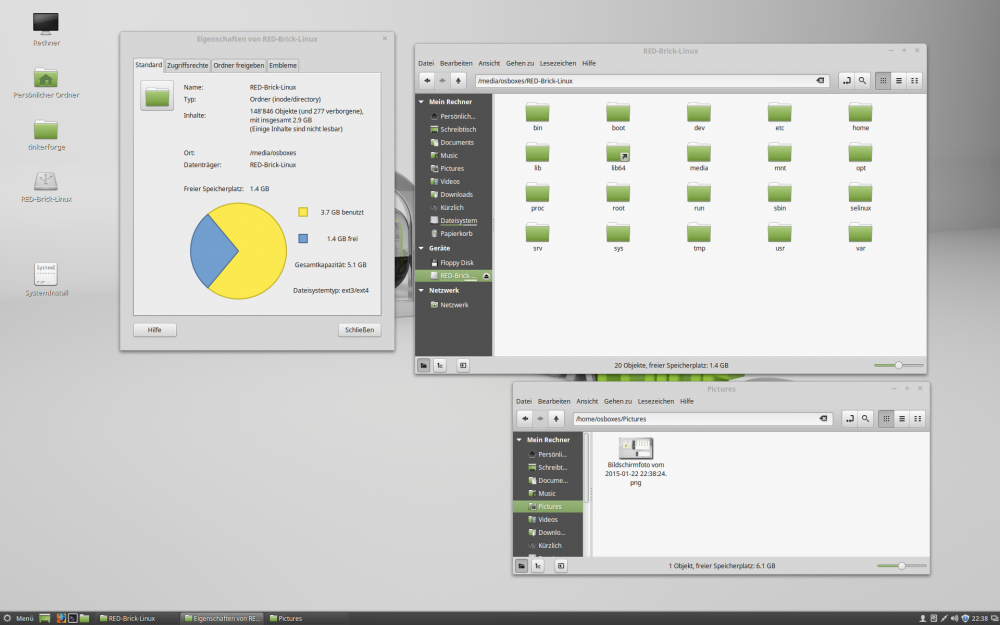Collapse the Netzwerk sidebar section
Image resolution: width=1000 pixels, height=625 pixels.
point(421,291)
